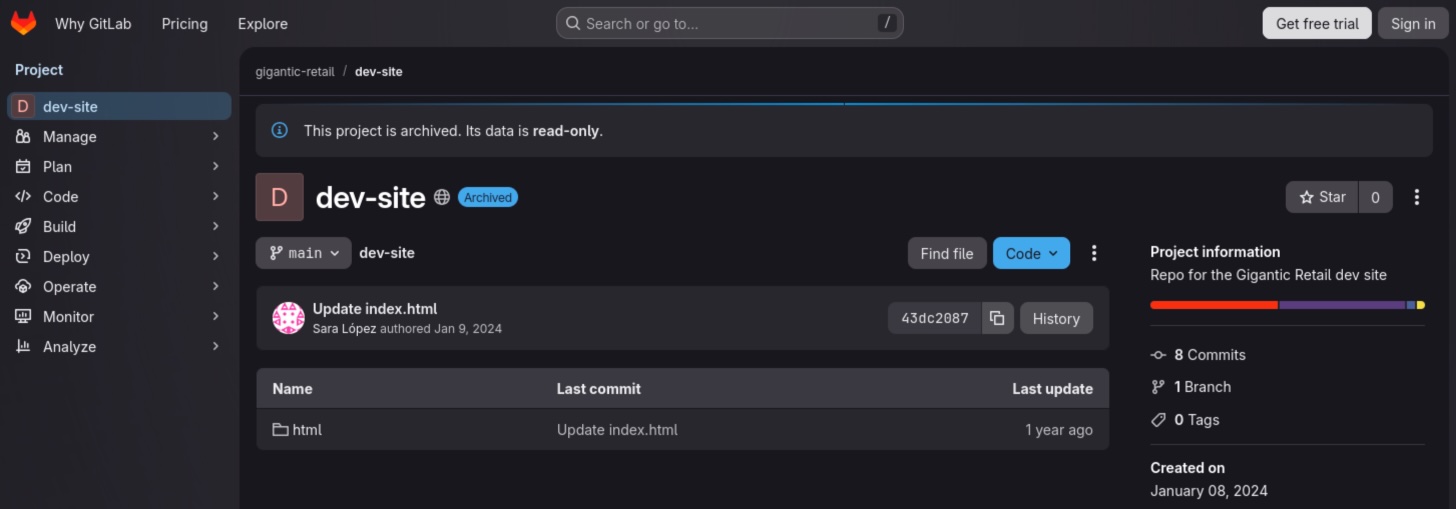Open the Build rocket icon in sidebar
Screen dimensions: 1456x509
tap(23, 226)
